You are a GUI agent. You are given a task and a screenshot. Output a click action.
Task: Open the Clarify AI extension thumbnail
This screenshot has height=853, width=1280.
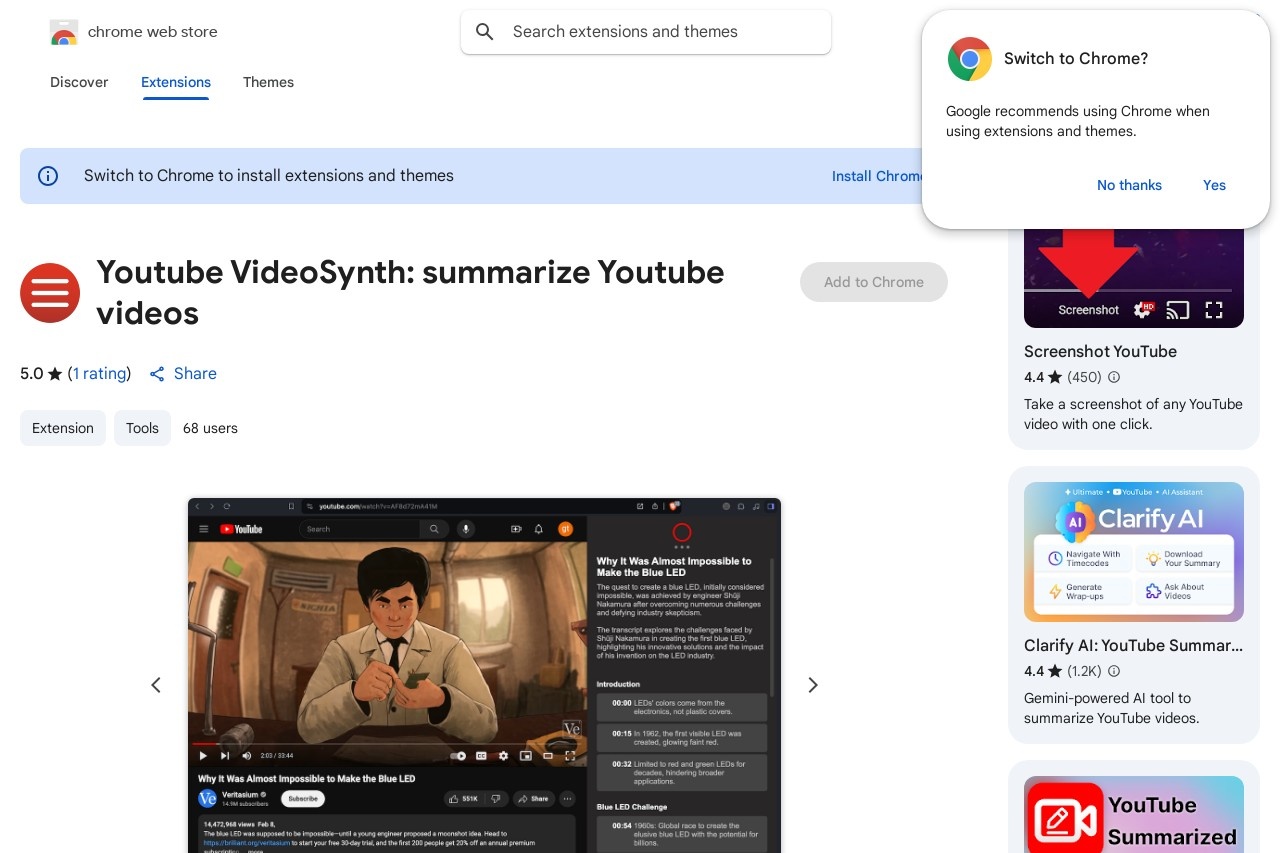(x=1134, y=552)
